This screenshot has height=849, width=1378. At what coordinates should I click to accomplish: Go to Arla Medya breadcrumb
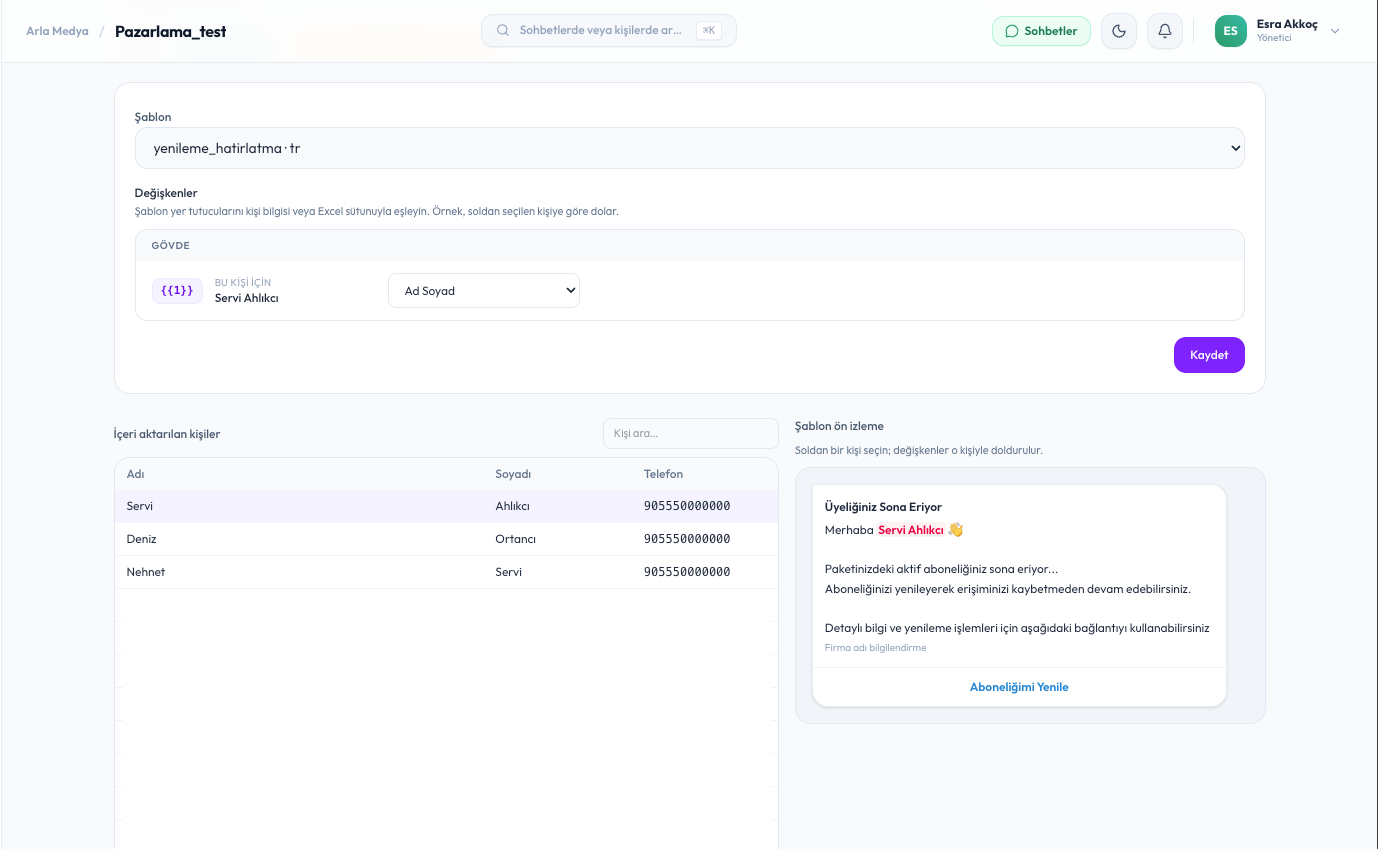pos(57,31)
